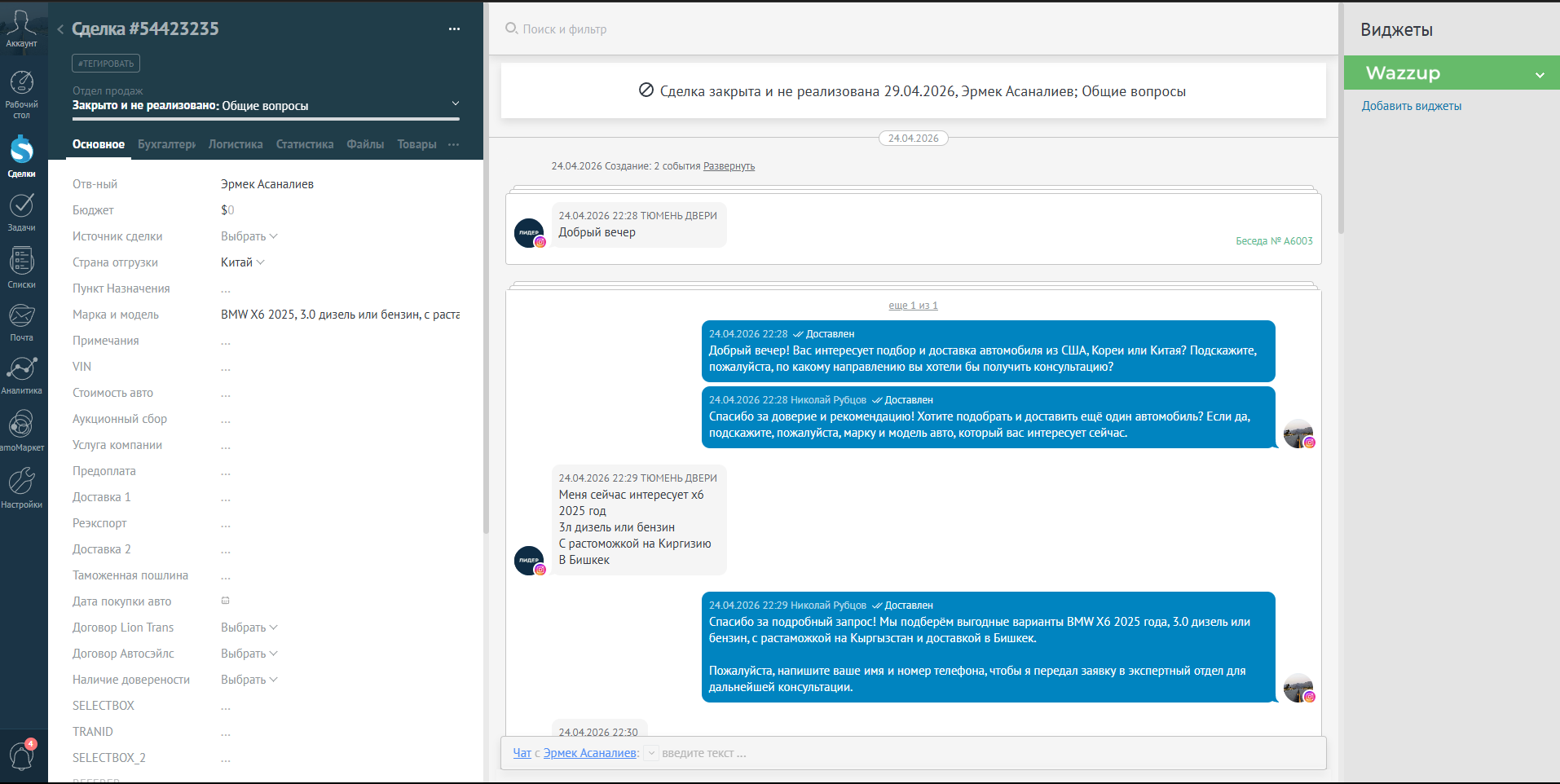The height and width of the screenshot is (784, 1560).
Task: Open the calendar icon for Дата покупки авто
Action: (x=226, y=601)
